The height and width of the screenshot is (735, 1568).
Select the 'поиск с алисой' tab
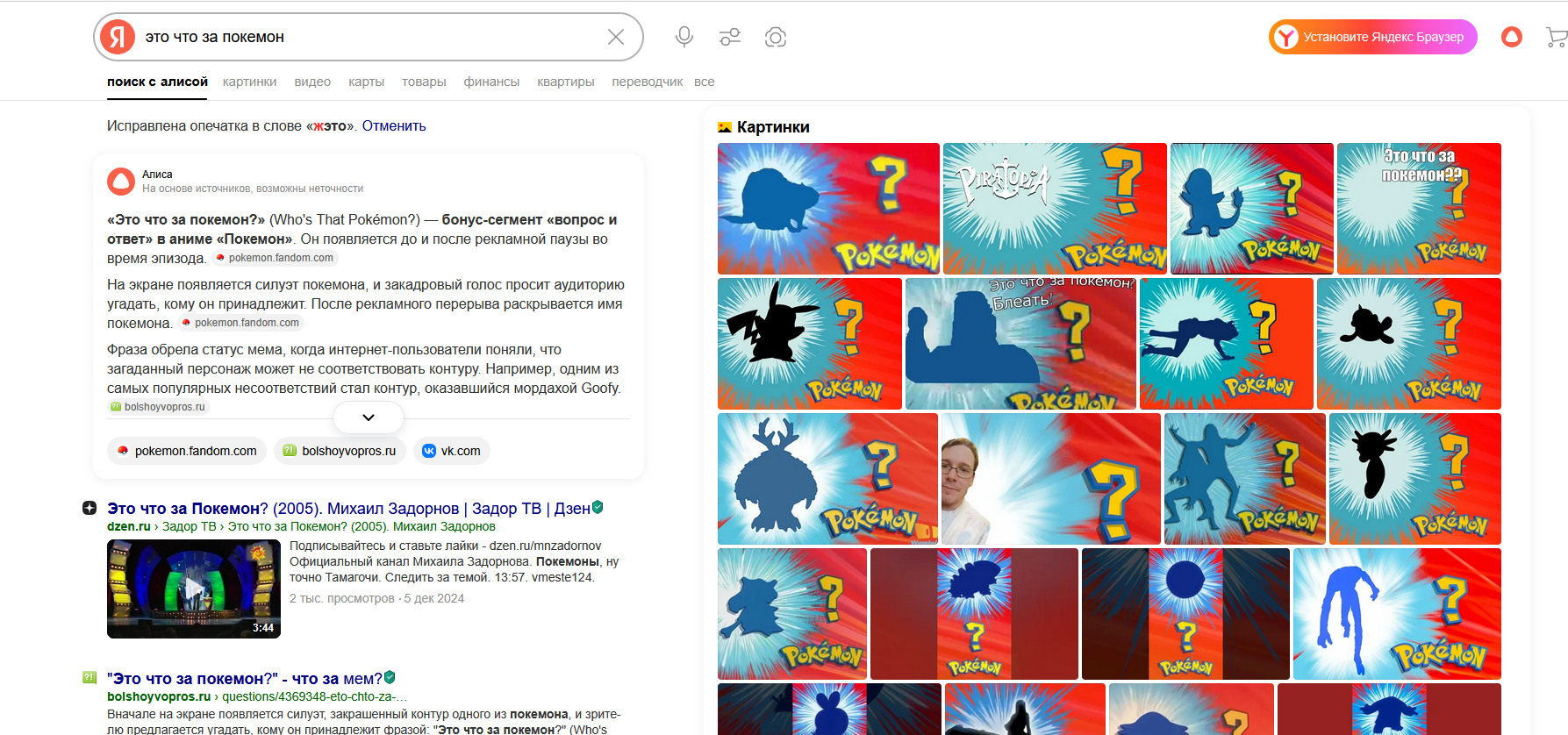[157, 82]
